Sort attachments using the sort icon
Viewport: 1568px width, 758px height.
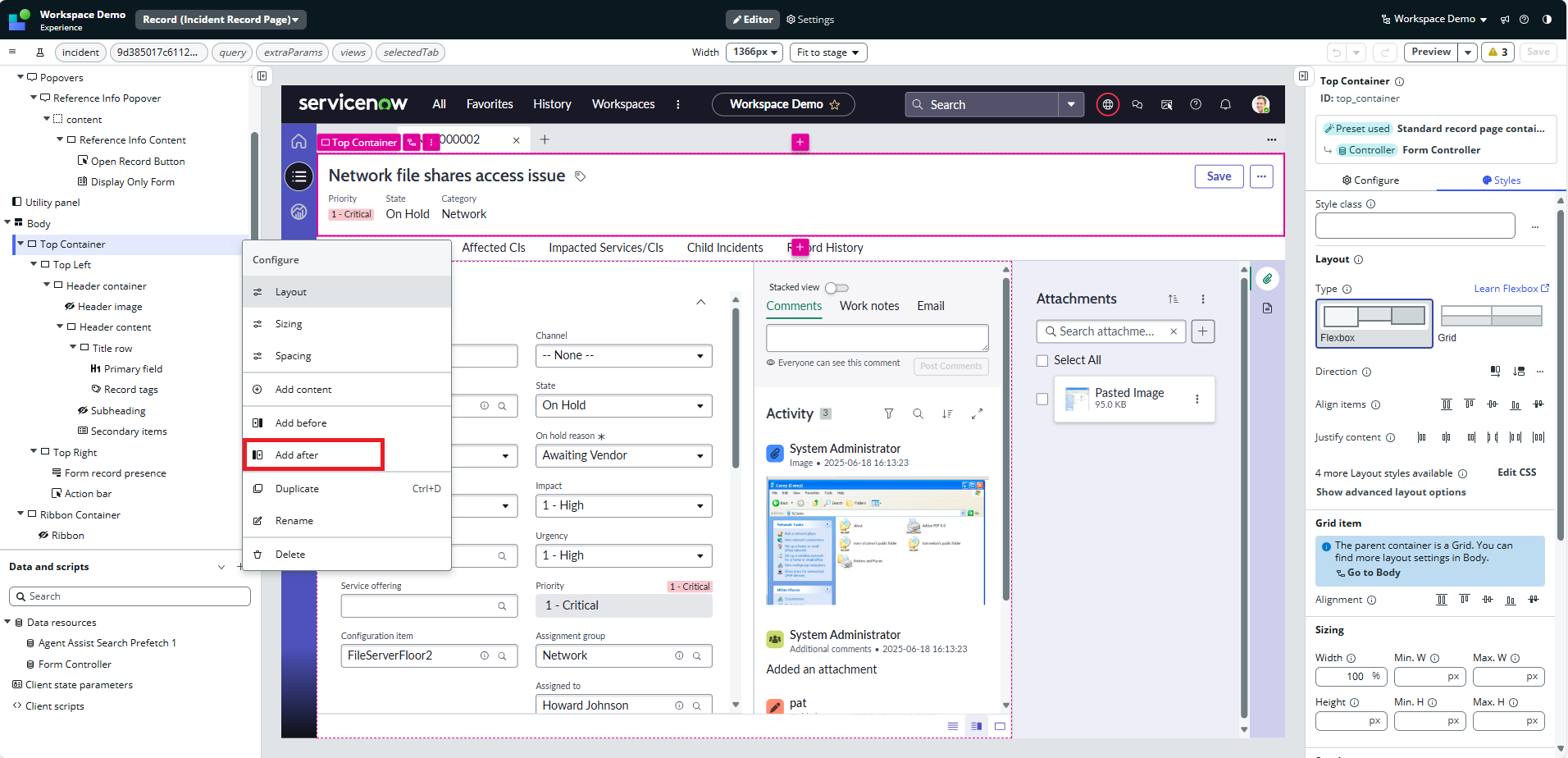[1174, 299]
